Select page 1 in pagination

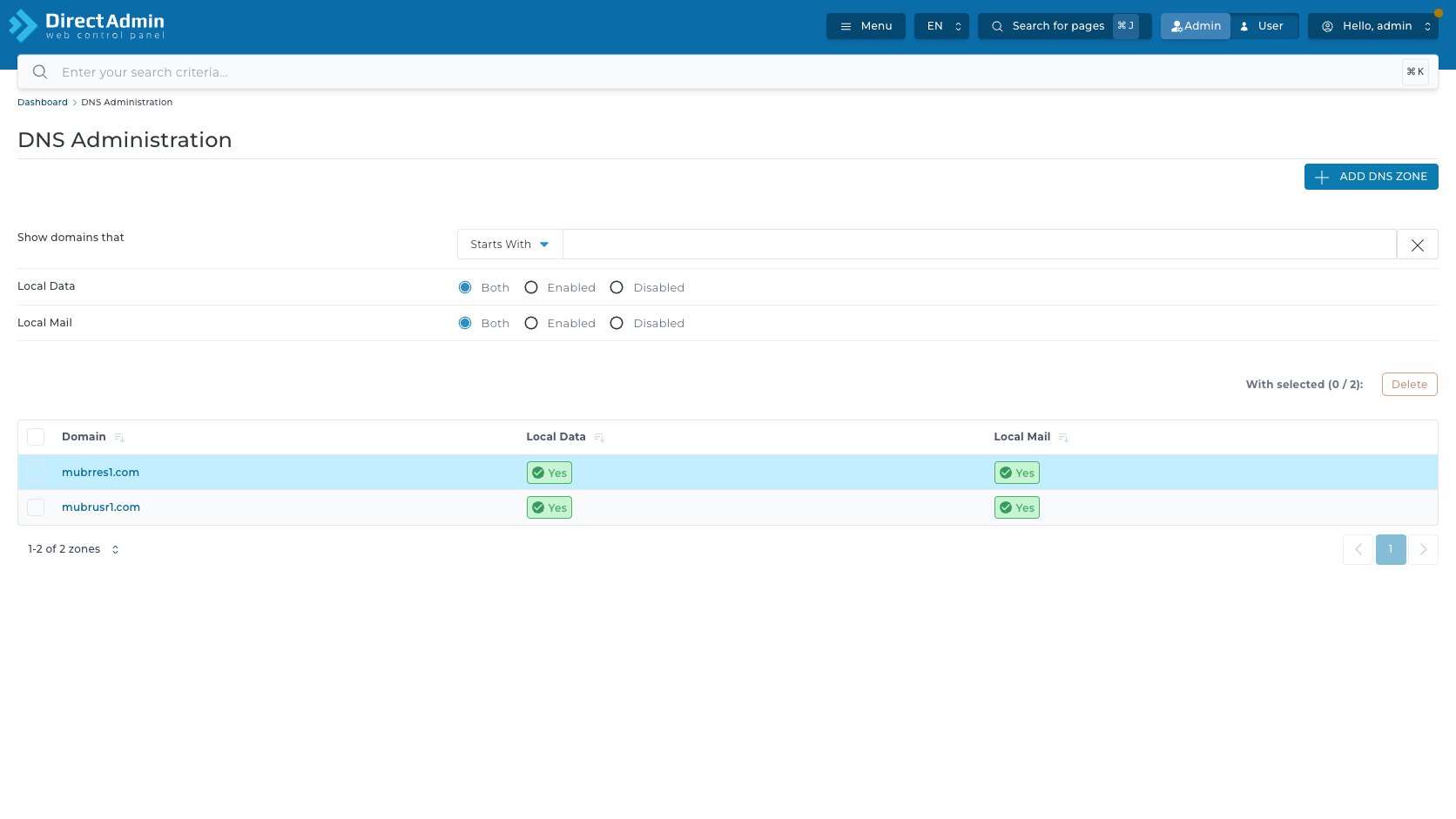[1391, 549]
